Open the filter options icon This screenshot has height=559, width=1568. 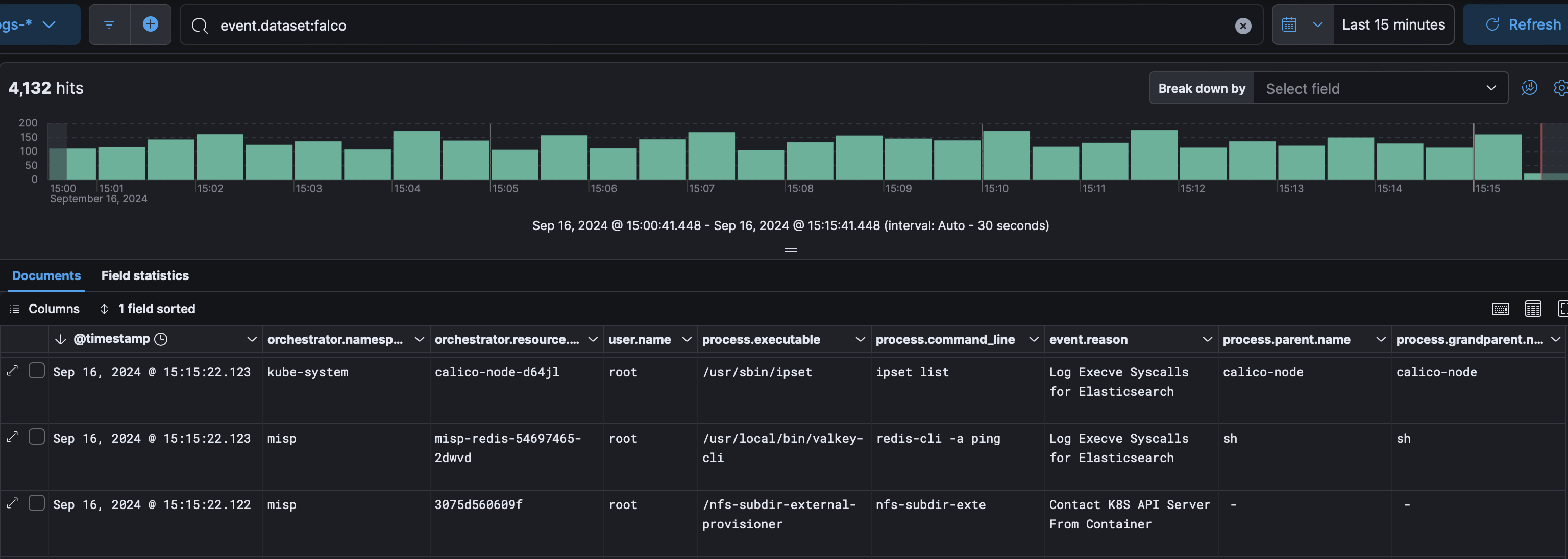(110, 25)
